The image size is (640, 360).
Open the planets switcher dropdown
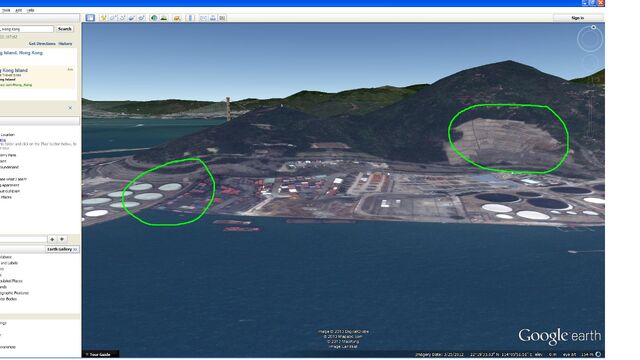click(177, 18)
